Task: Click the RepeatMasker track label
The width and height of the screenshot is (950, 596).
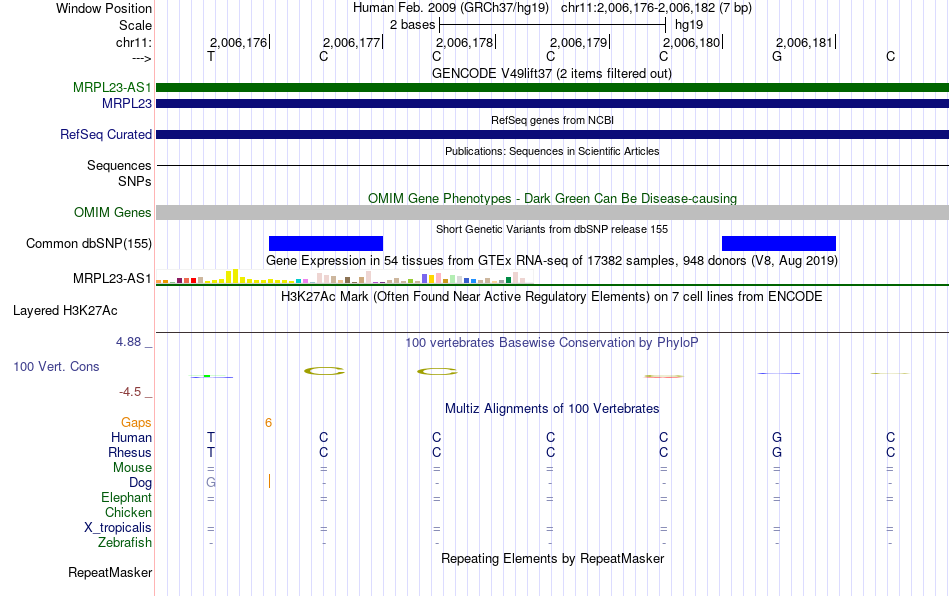Action: coord(110,572)
